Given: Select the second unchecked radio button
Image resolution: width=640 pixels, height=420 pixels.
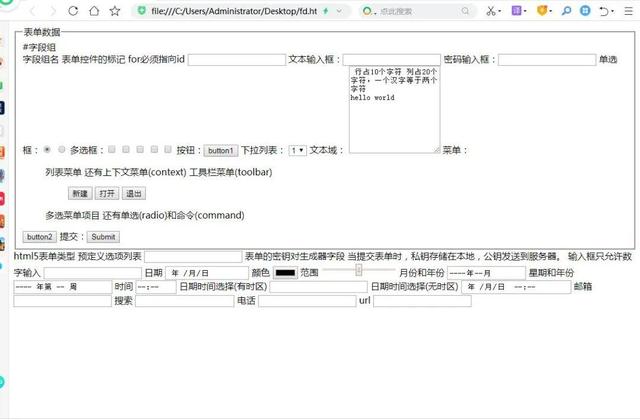Looking at the screenshot, I should coord(62,149).
